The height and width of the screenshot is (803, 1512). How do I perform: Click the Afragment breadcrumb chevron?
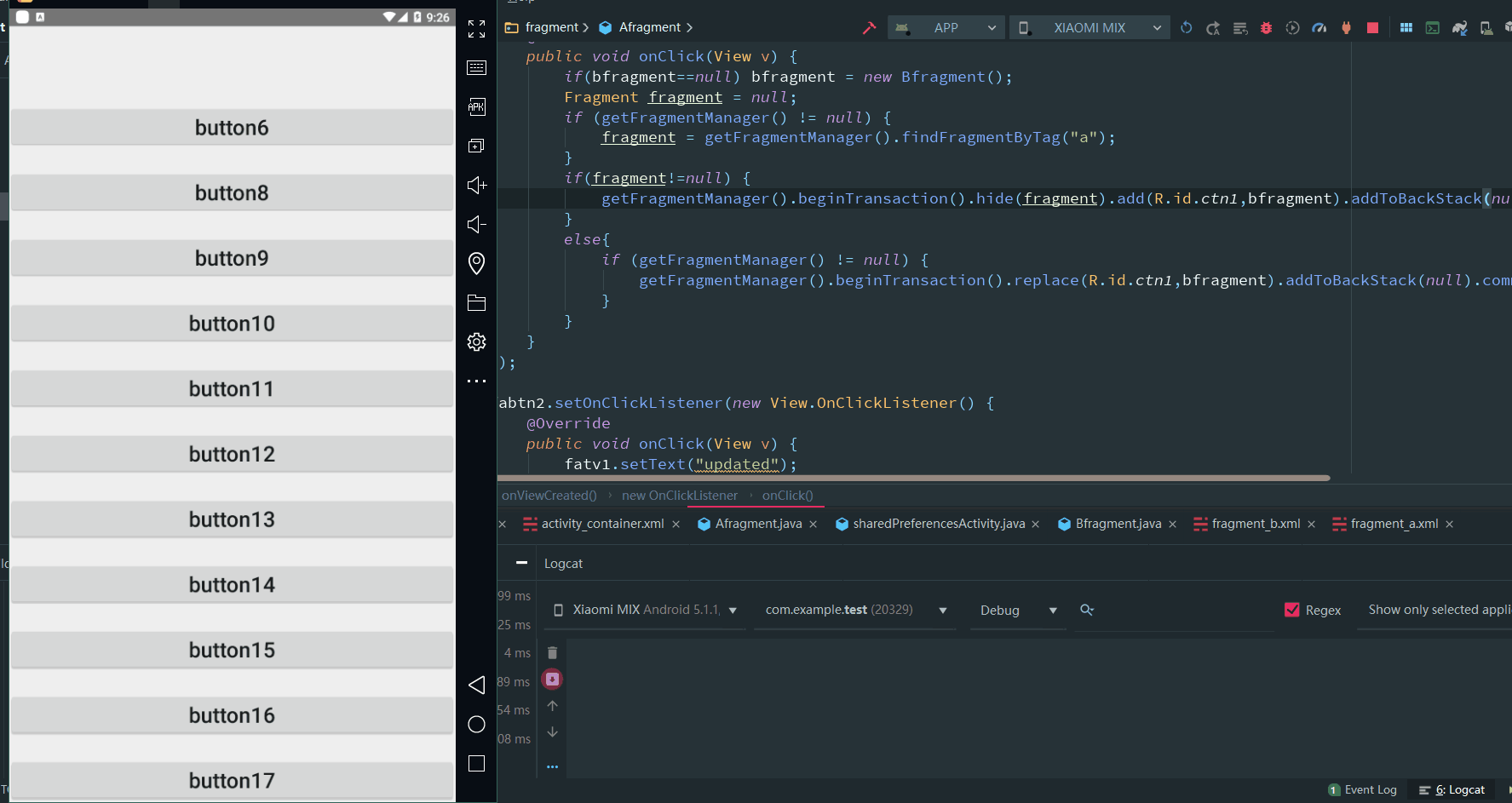coord(689,28)
